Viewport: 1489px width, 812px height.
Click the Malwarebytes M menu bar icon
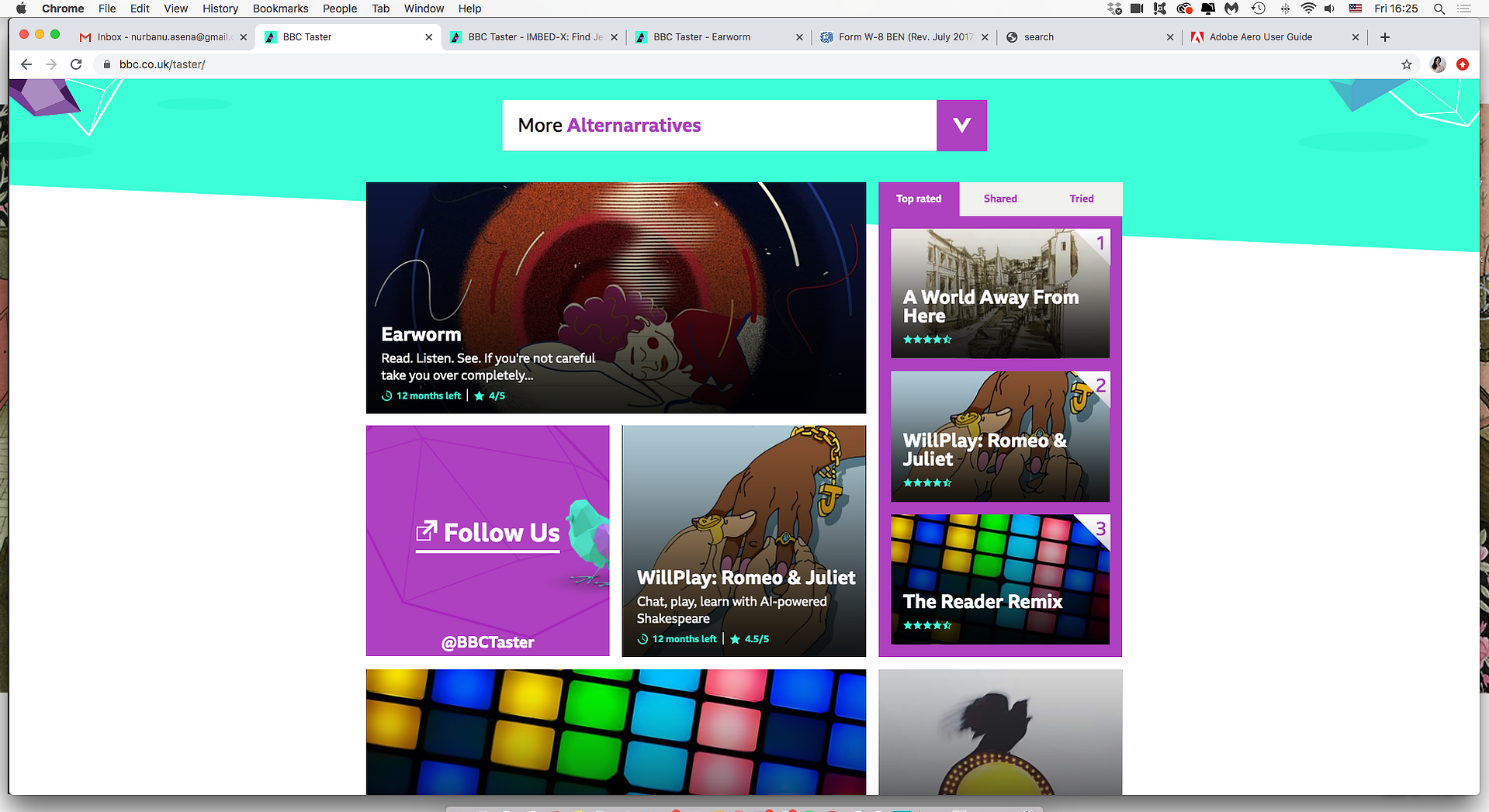point(1231,9)
